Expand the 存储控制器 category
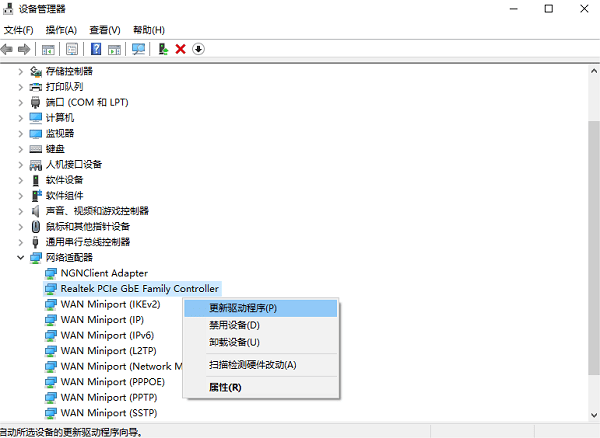 (22, 71)
